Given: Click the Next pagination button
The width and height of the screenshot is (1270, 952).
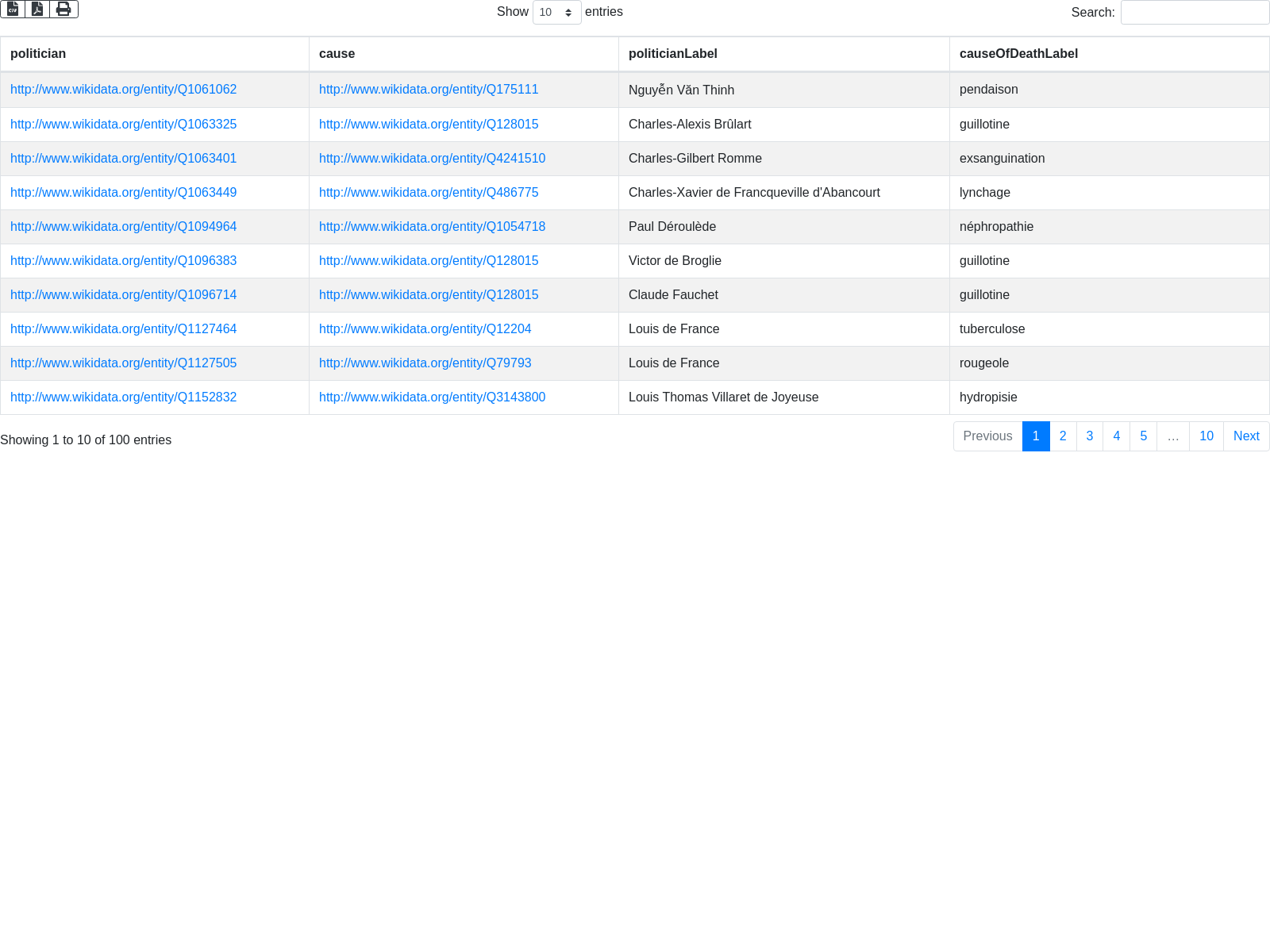Looking at the screenshot, I should (1246, 436).
